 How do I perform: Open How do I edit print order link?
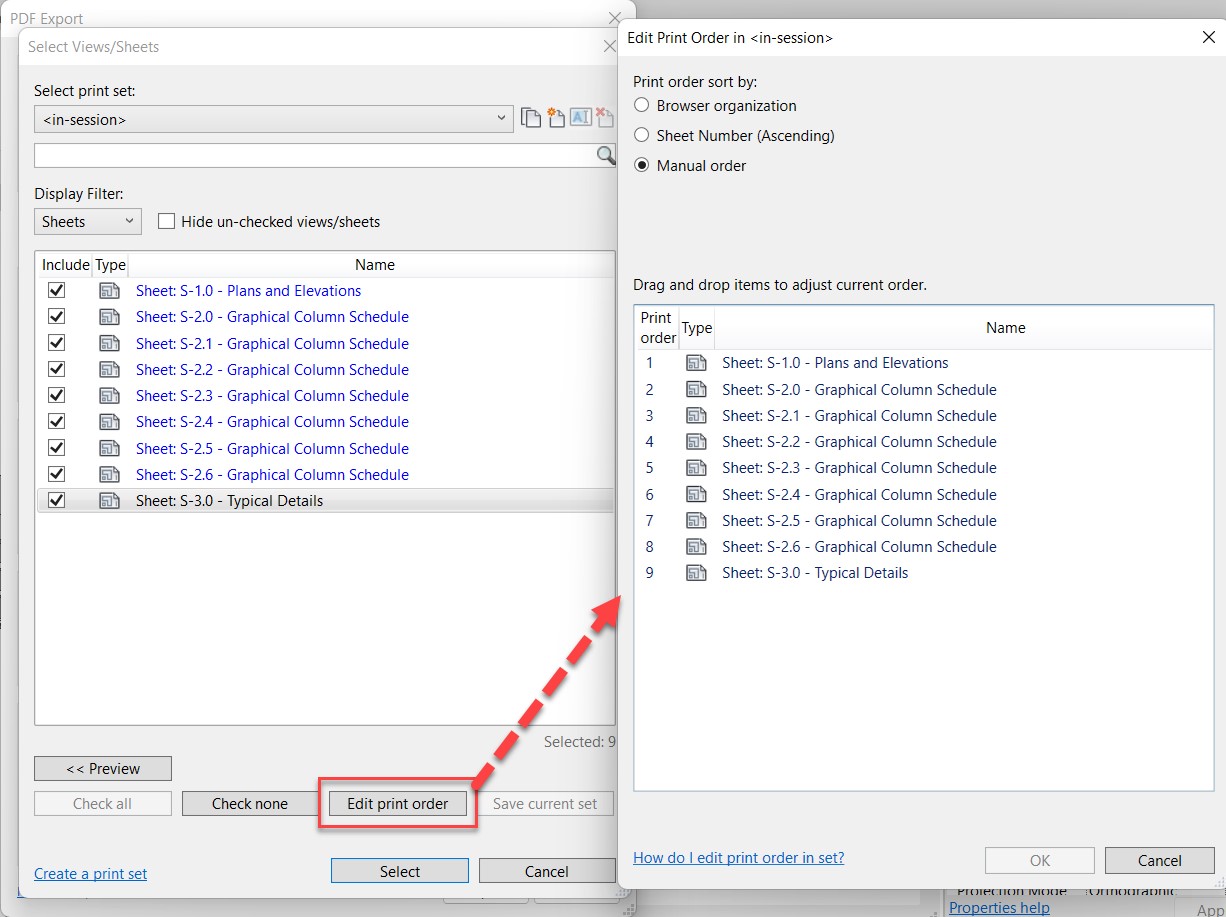pyautogui.click(x=739, y=858)
